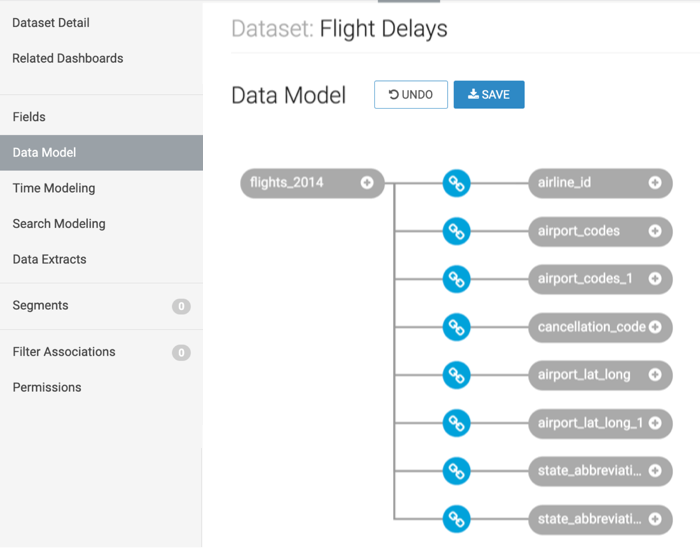Go to Time Modeling section
This screenshot has width=700, height=549.
pos(54,188)
